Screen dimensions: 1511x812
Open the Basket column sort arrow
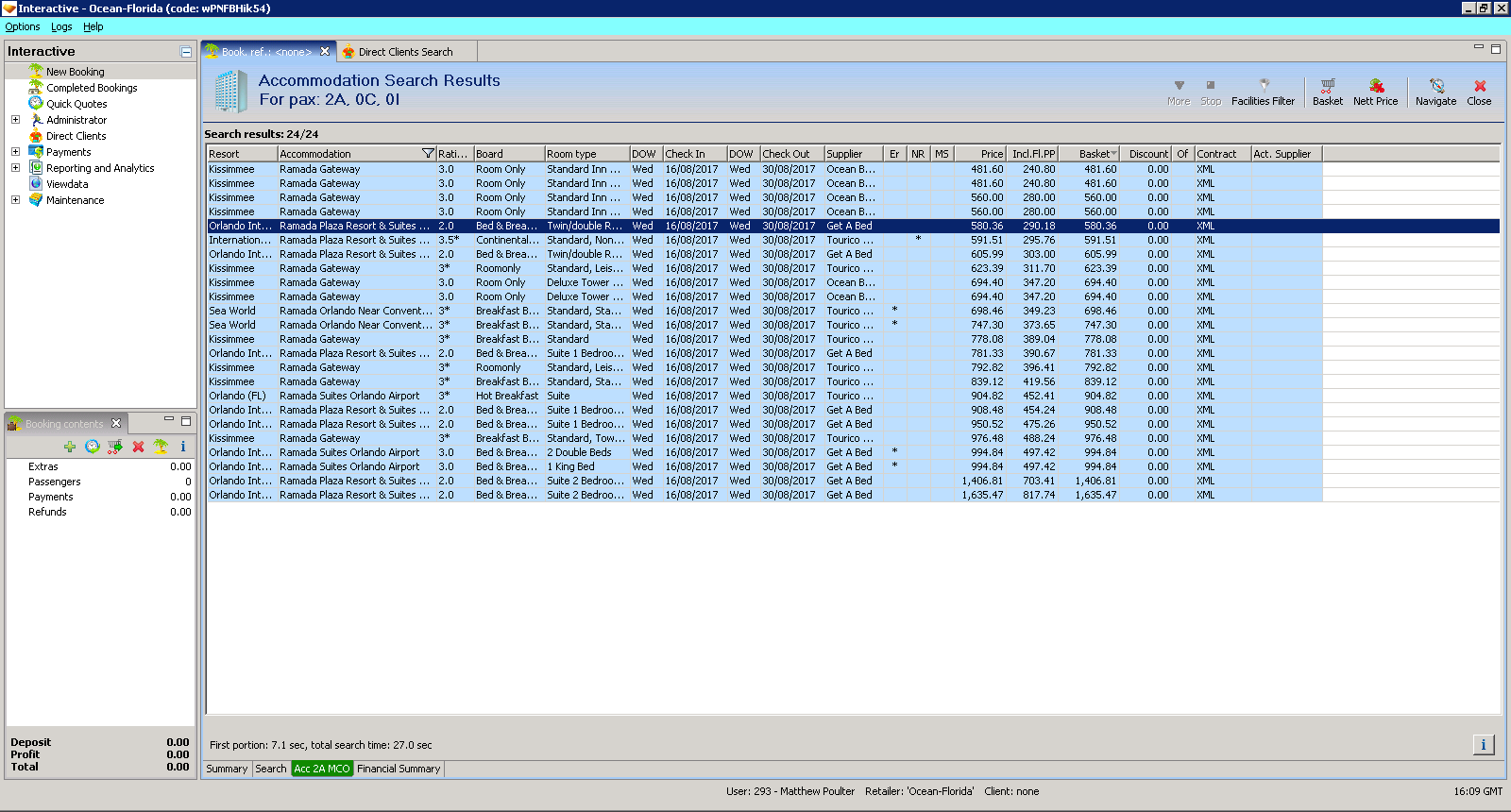(x=1114, y=153)
